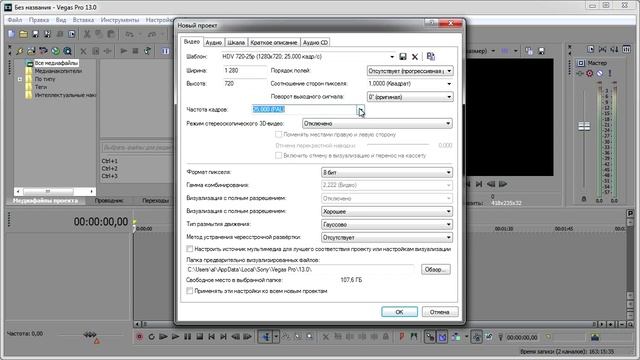The image size is (640, 360).
Task: Click the loop playback icon
Action: (x=151, y=337)
